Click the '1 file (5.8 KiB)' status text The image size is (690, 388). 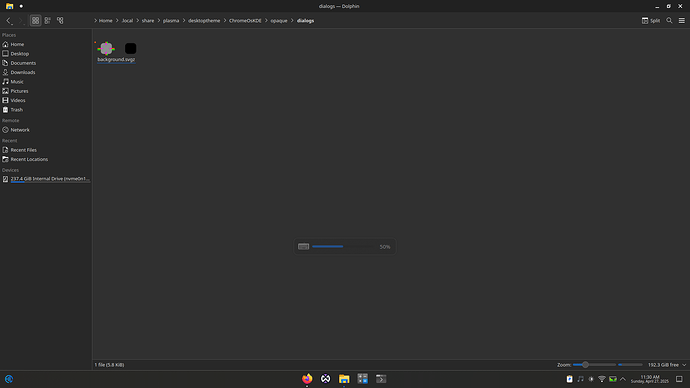[x=109, y=365]
